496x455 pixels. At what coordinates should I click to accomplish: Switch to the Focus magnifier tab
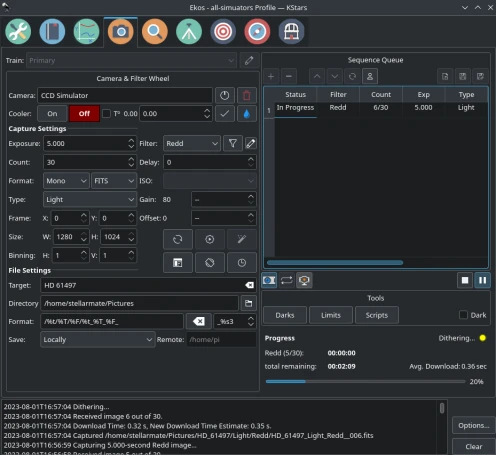155,32
